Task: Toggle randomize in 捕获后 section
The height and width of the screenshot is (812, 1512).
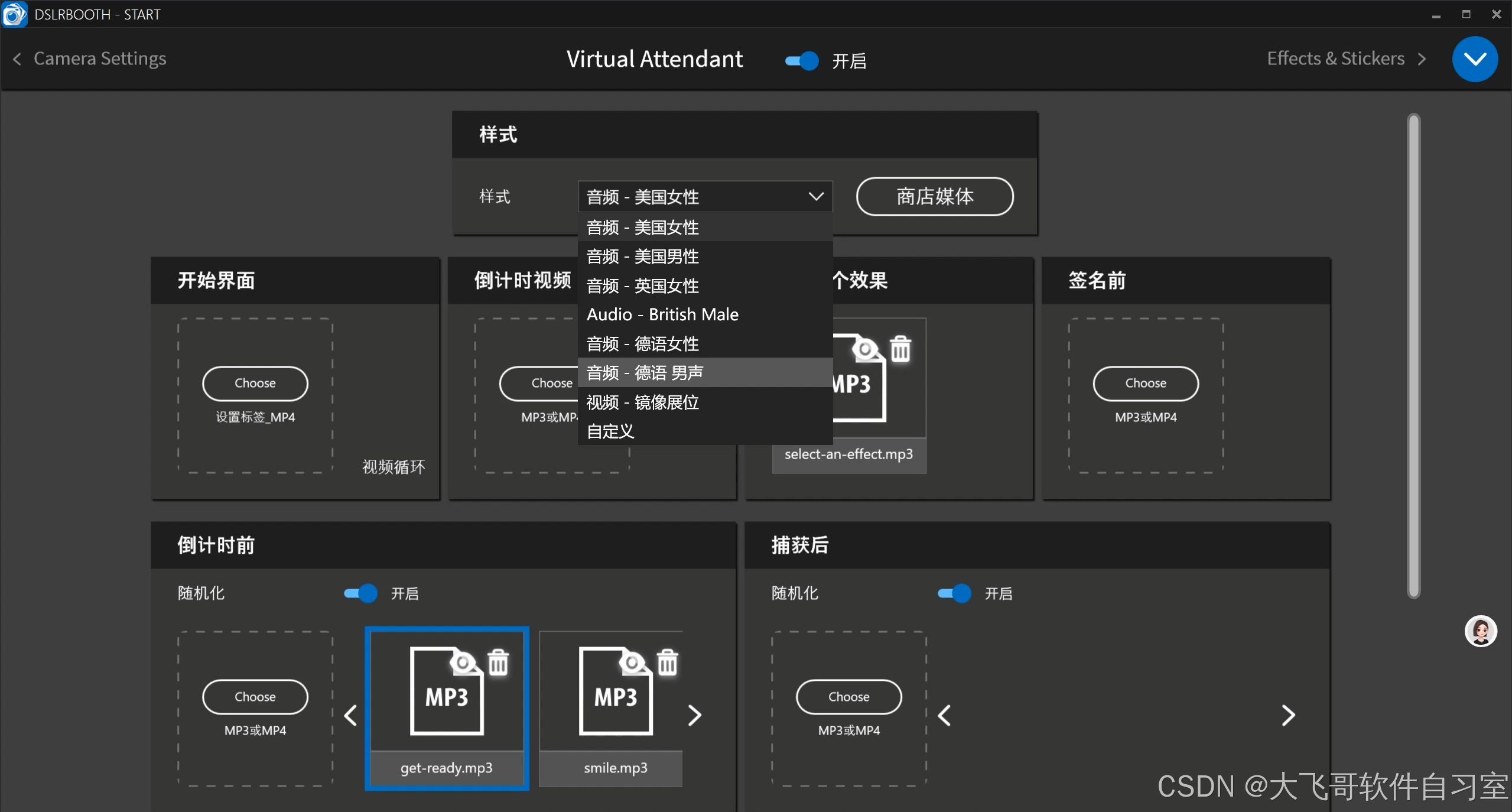Action: 954,593
